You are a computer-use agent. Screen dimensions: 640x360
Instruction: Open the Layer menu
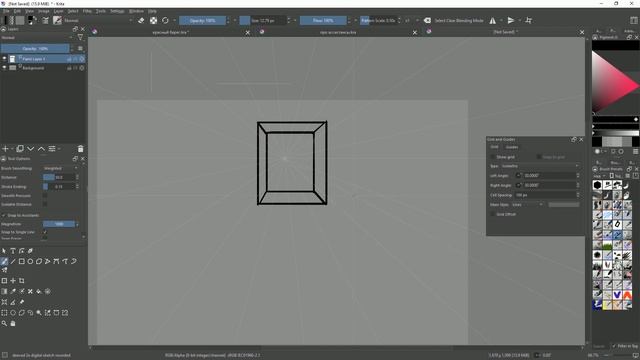coord(58,11)
